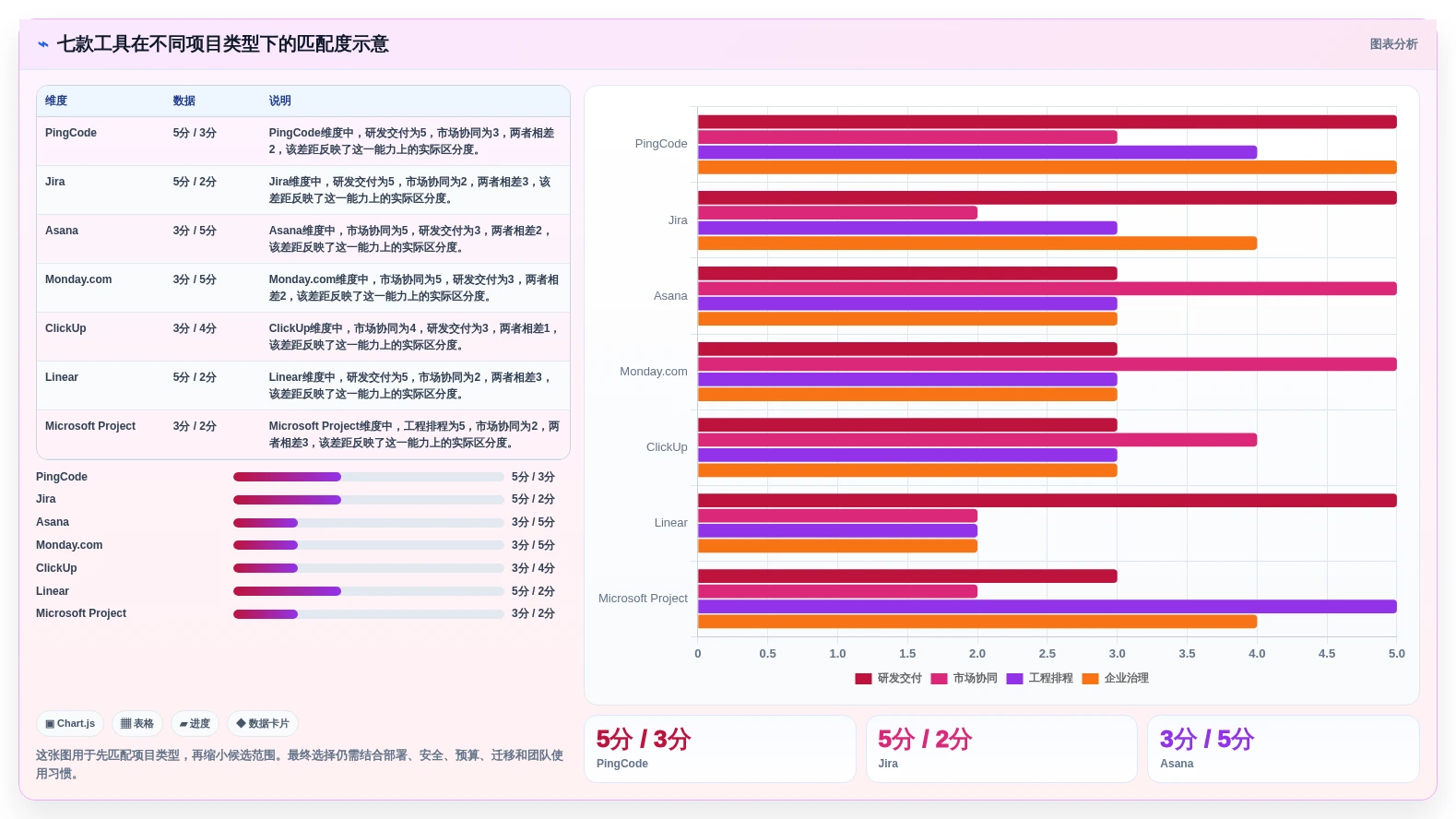The height and width of the screenshot is (819, 1456).
Task: Click Jira 企业治理 orange chart bar
Action: [977, 243]
